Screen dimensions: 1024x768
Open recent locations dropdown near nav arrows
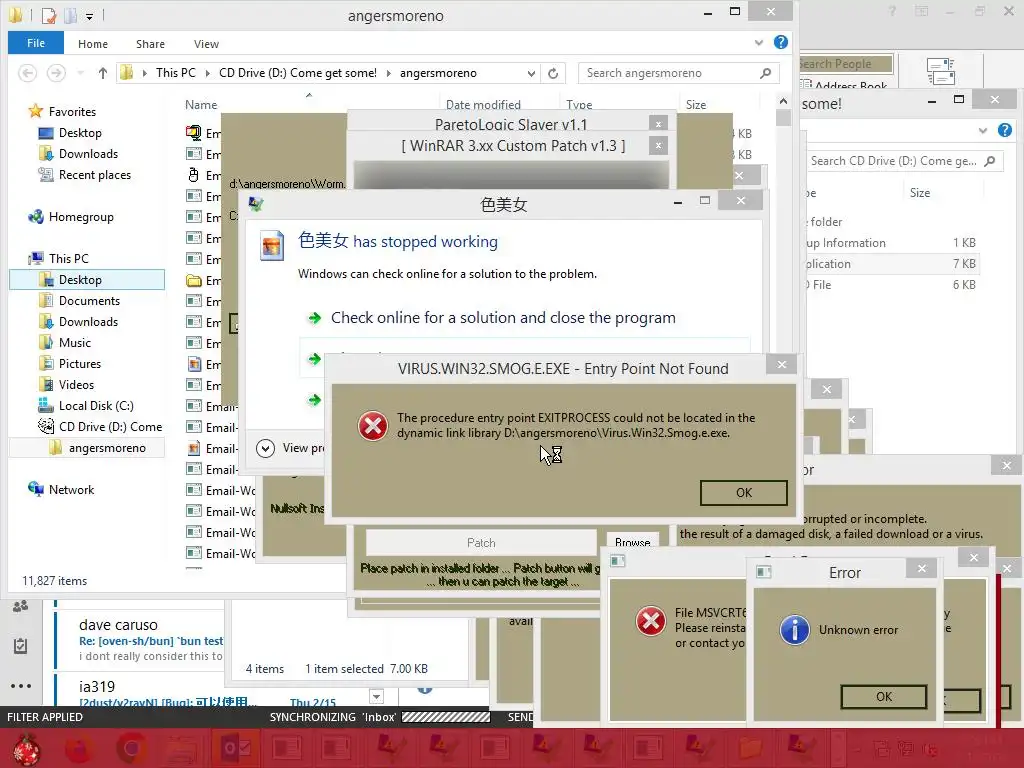click(80, 73)
